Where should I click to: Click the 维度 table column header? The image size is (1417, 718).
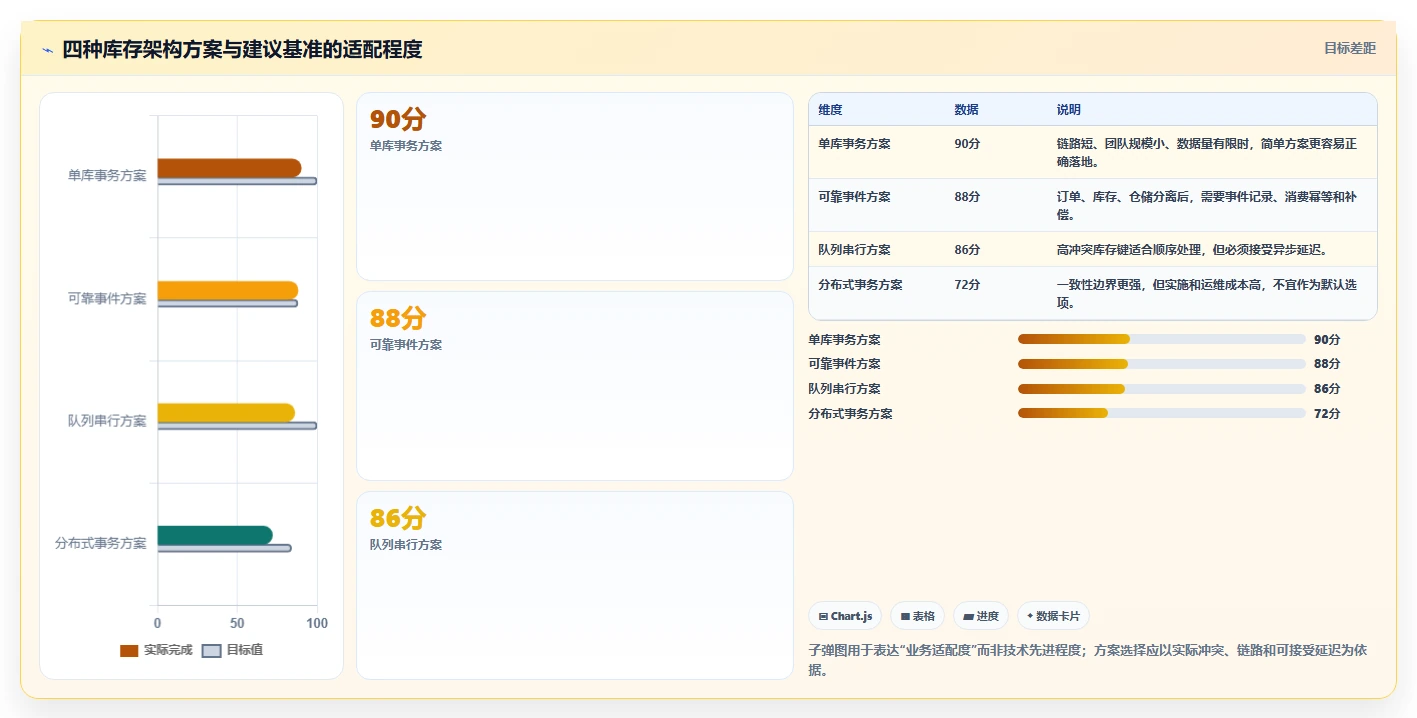point(830,110)
